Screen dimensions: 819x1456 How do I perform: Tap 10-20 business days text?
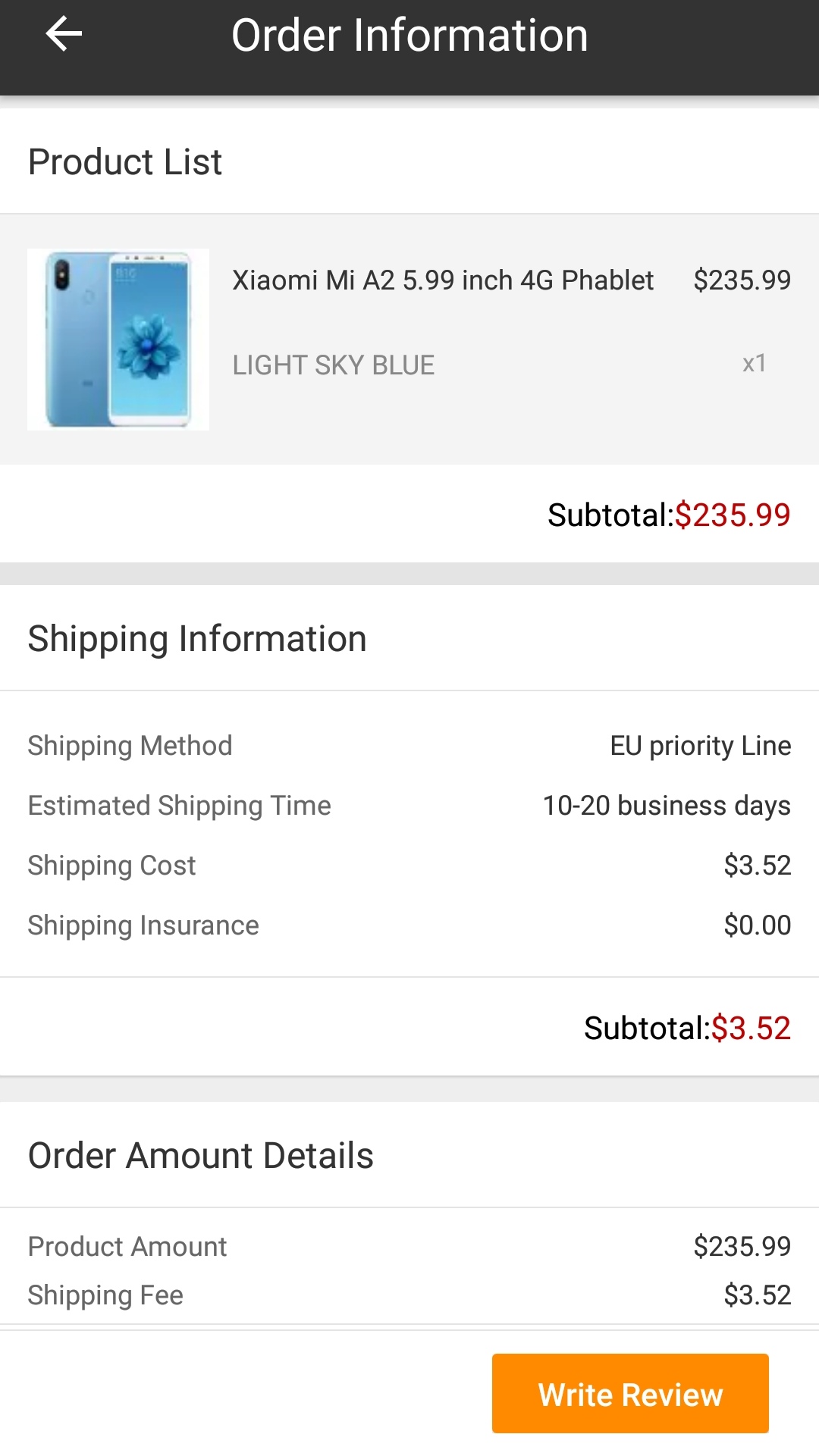coord(667,806)
